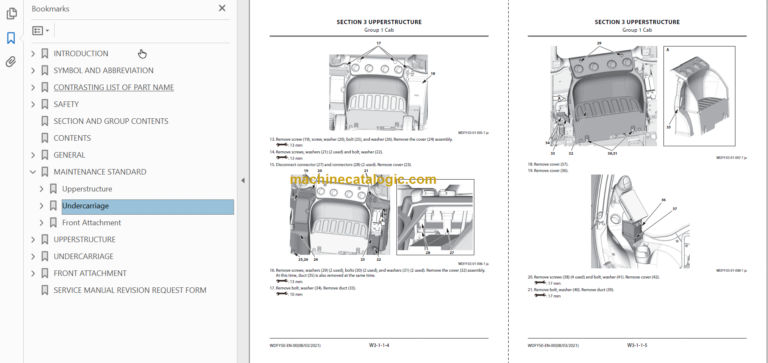Select MAINTENANCE STANDARD bookmark
This screenshot has height=363, width=768.
tap(100, 172)
